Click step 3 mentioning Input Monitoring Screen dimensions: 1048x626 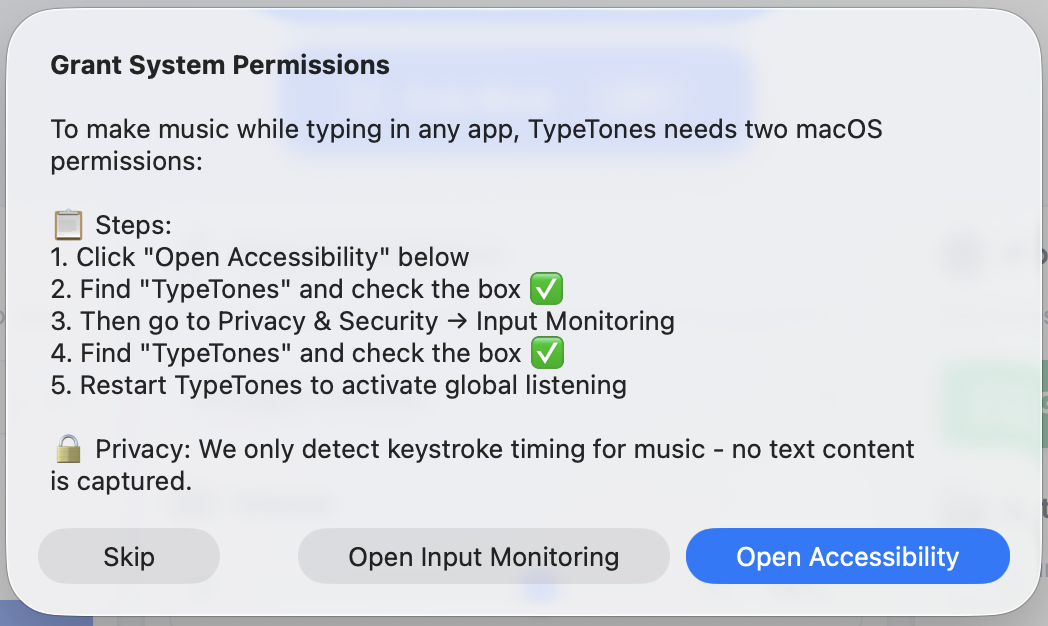pyautogui.click(x=362, y=321)
